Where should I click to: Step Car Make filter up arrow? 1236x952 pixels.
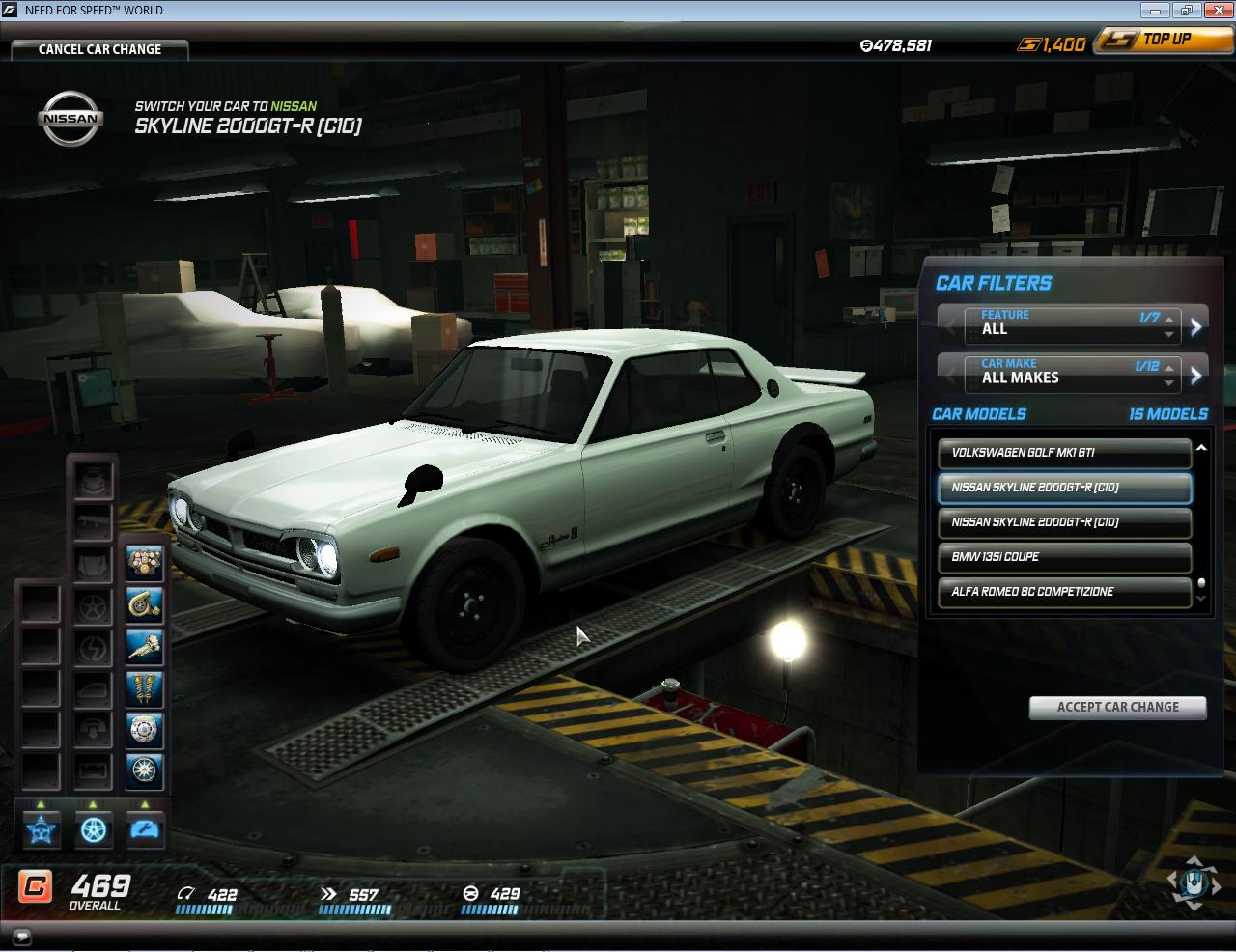click(1169, 367)
